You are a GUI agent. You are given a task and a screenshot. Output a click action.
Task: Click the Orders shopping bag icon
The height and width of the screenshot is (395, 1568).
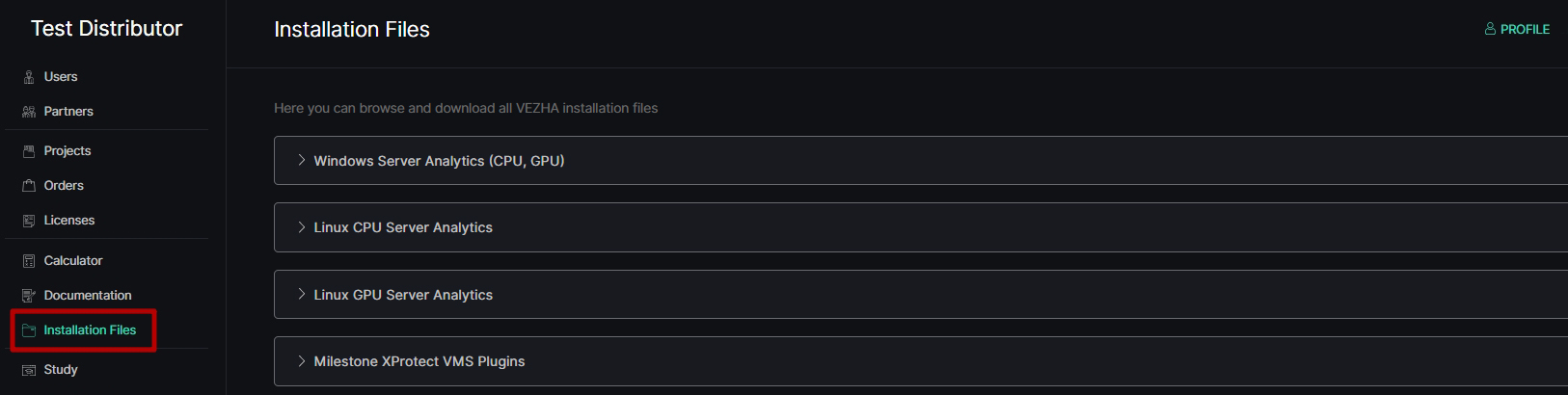click(x=29, y=186)
